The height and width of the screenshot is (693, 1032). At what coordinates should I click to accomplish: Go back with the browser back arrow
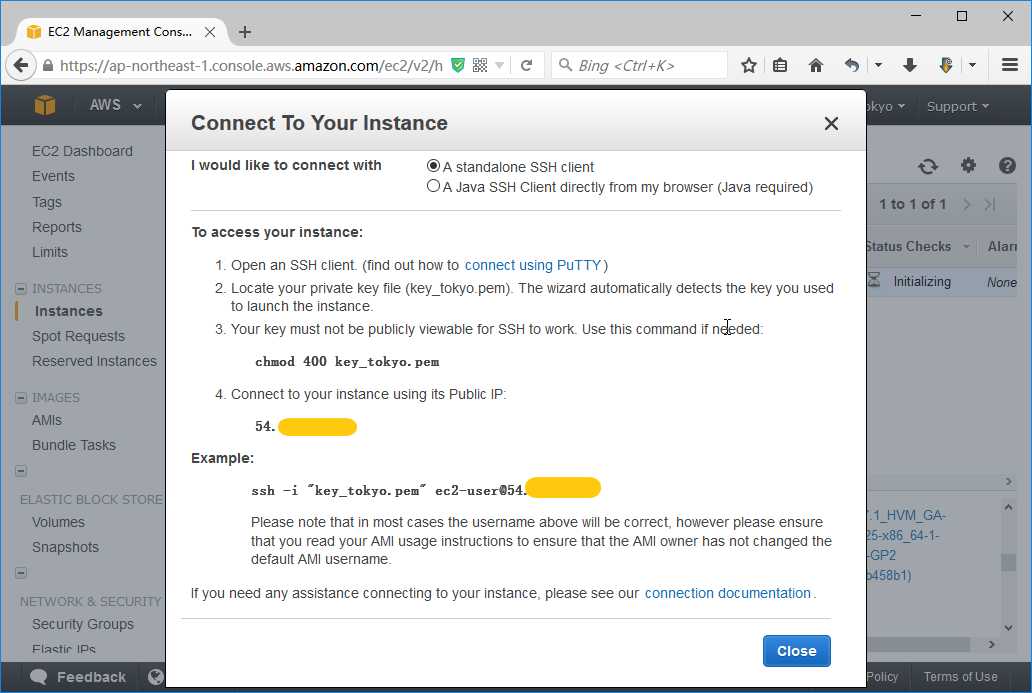tap(21, 65)
